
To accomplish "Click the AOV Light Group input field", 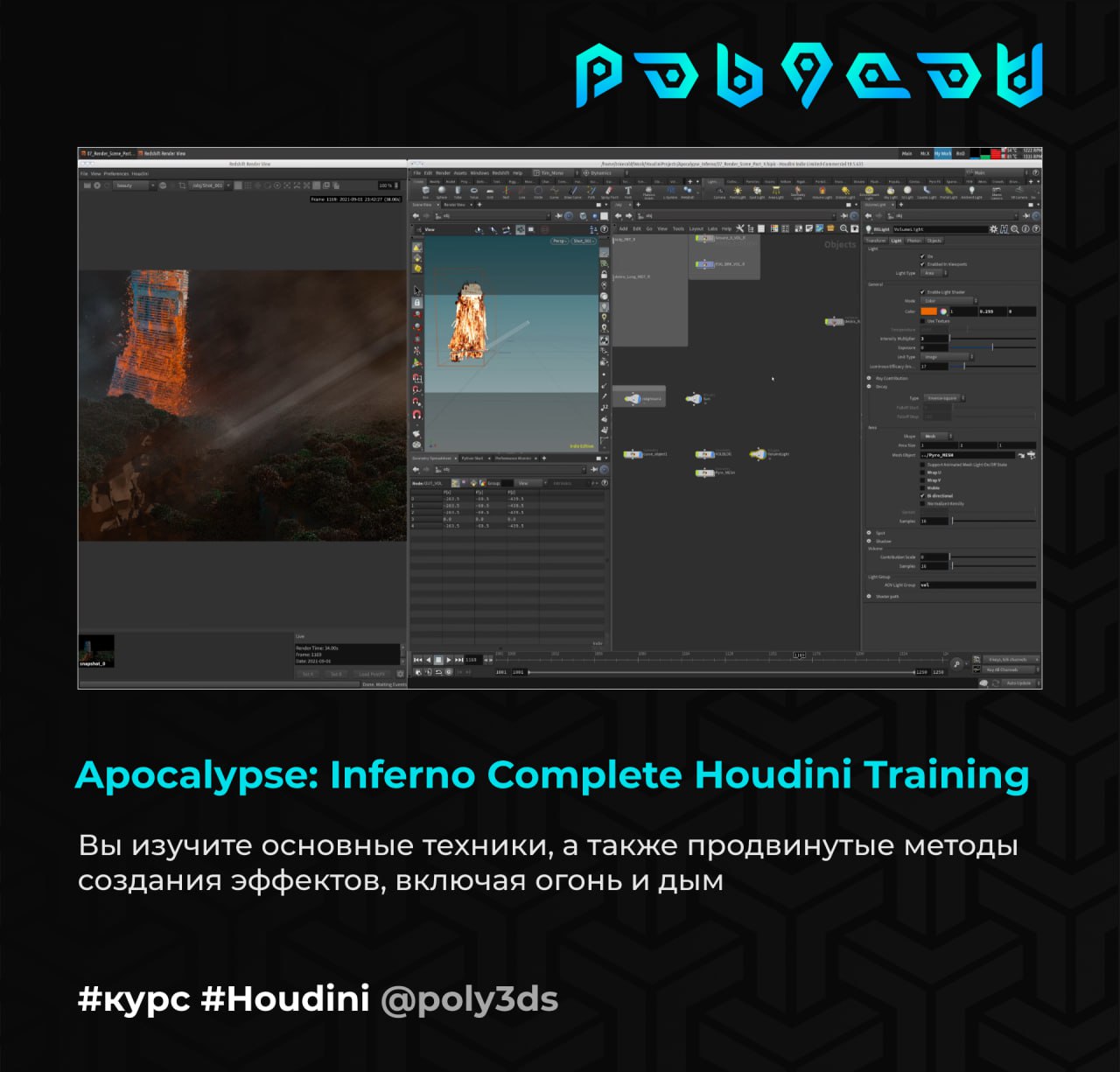I will tap(978, 585).
